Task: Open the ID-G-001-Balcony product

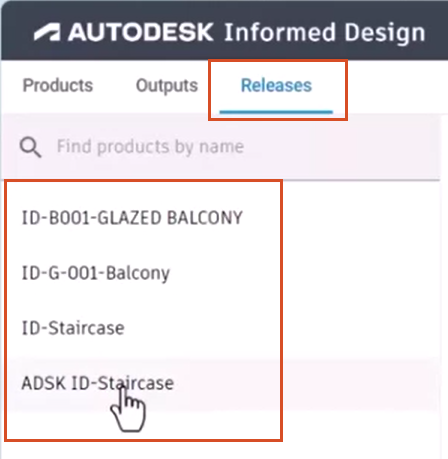Action: [x=96, y=273]
